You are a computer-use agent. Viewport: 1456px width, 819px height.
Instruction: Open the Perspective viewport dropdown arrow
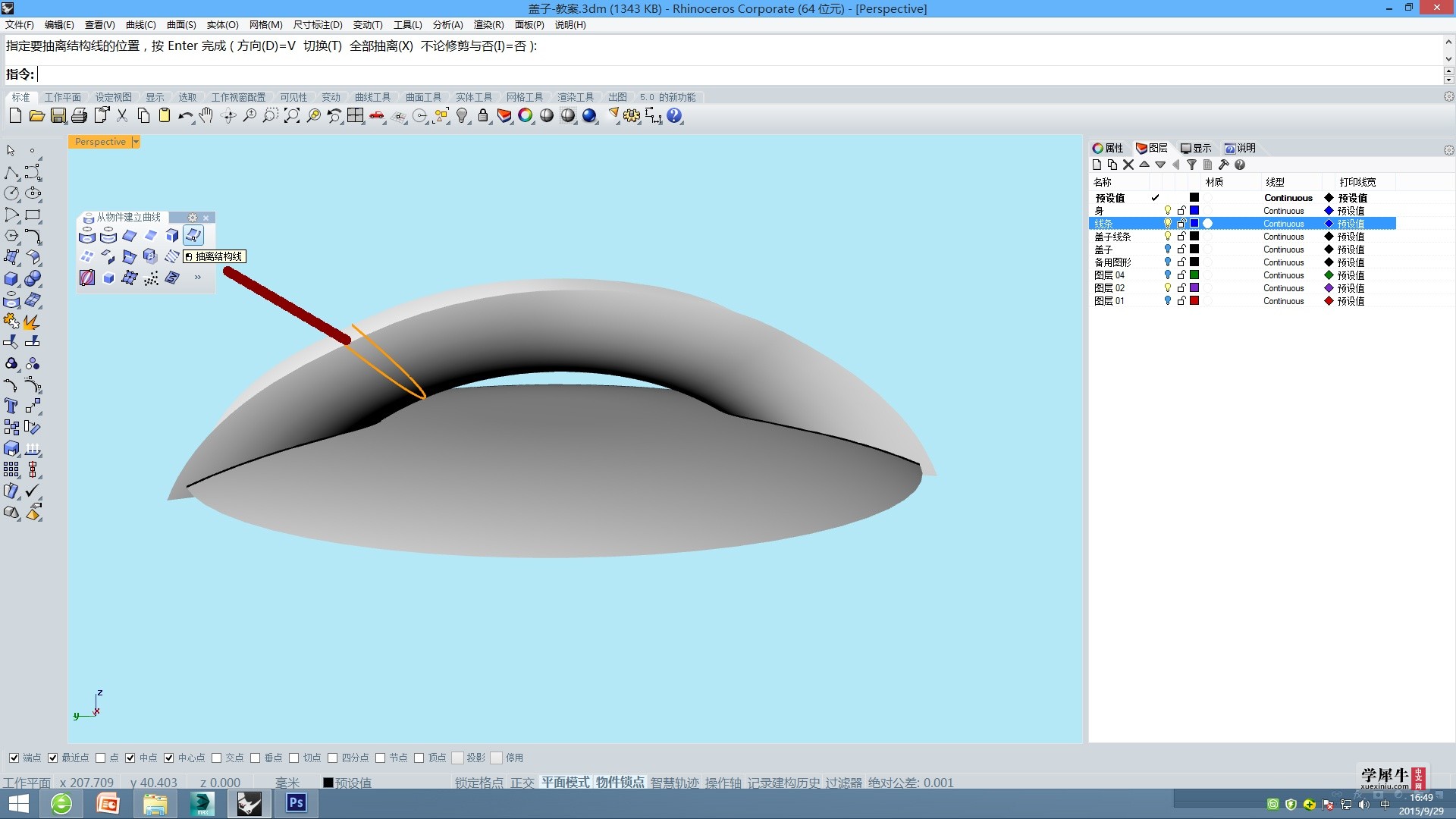click(x=136, y=142)
